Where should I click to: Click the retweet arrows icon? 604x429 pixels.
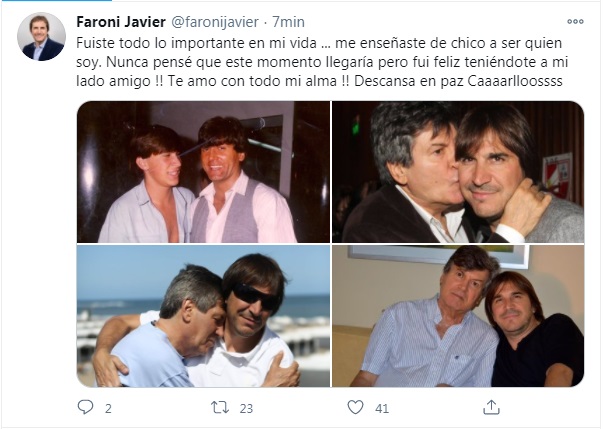pyautogui.click(x=220, y=407)
